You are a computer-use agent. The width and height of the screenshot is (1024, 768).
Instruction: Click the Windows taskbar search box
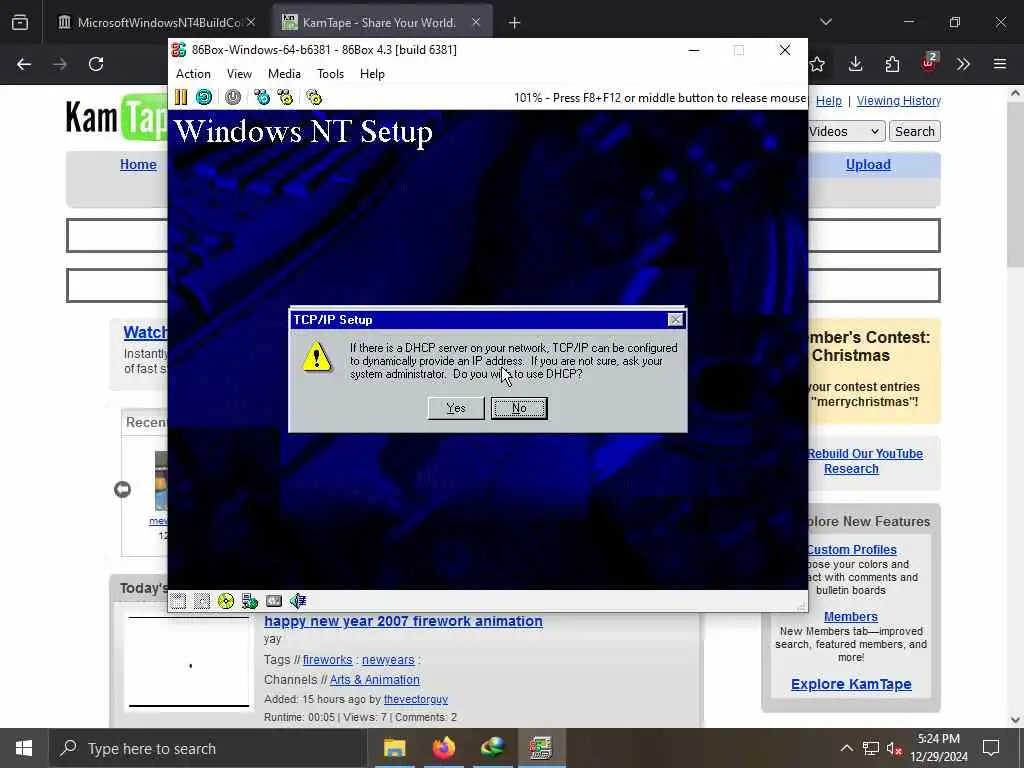[x=207, y=748]
